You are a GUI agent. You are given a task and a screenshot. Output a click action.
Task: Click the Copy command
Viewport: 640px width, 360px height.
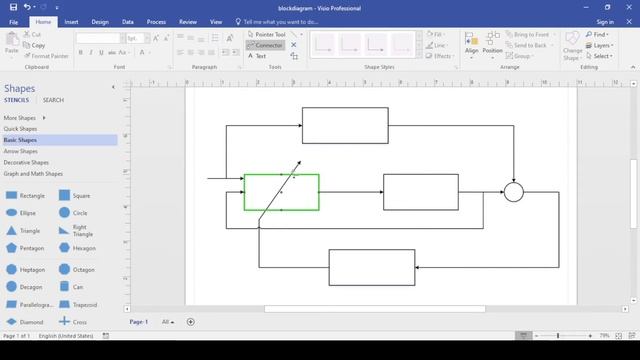(x=34, y=45)
